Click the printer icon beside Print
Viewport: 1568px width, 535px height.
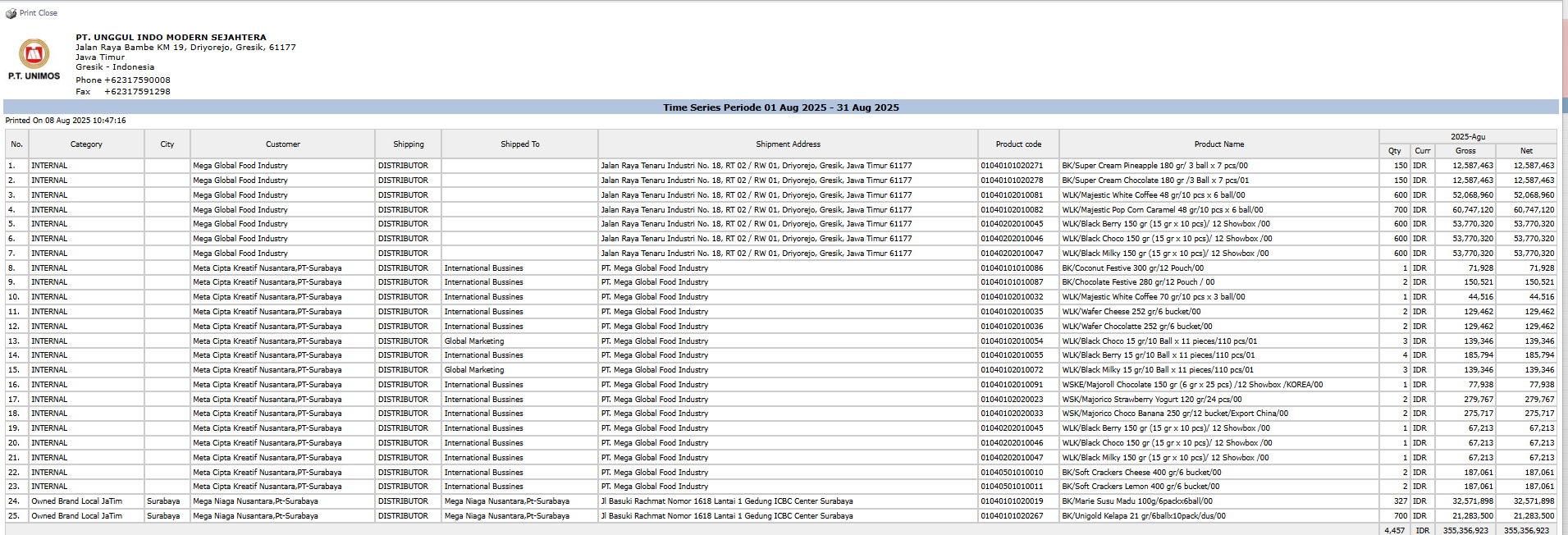11,13
